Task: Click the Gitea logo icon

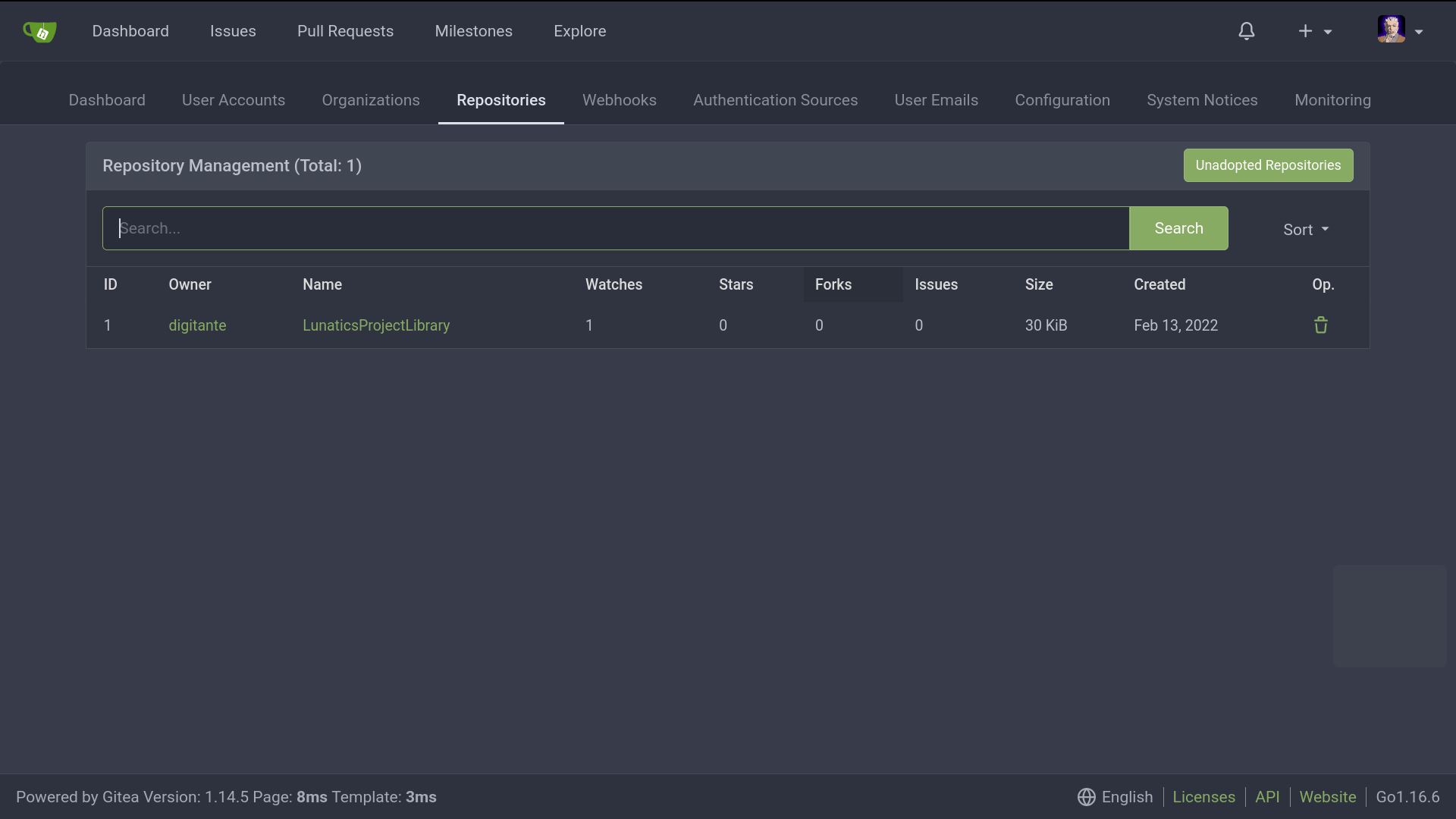Action: pyautogui.click(x=39, y=31)
